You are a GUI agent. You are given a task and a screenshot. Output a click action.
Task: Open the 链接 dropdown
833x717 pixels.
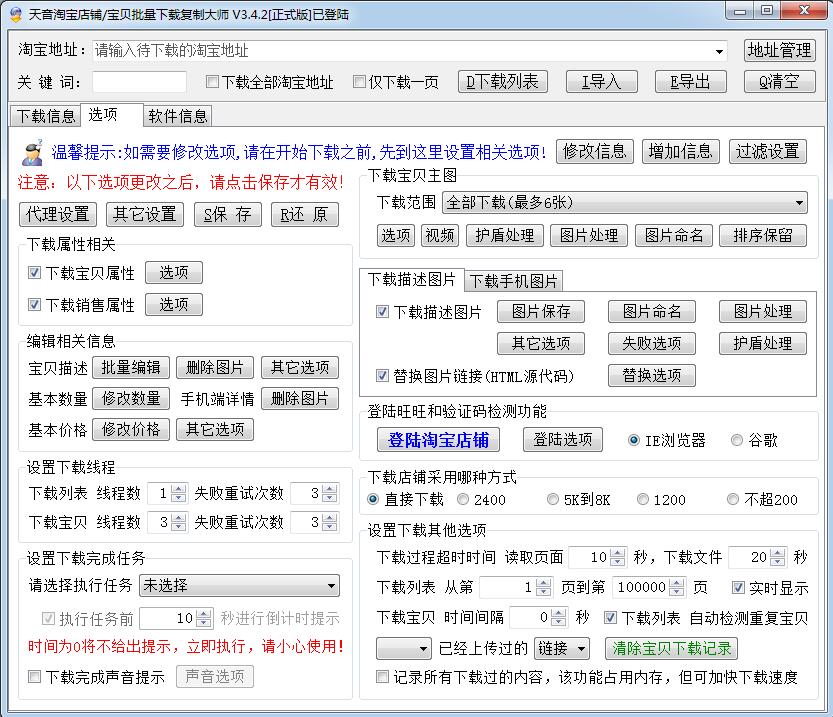click(x=562, y=648)
